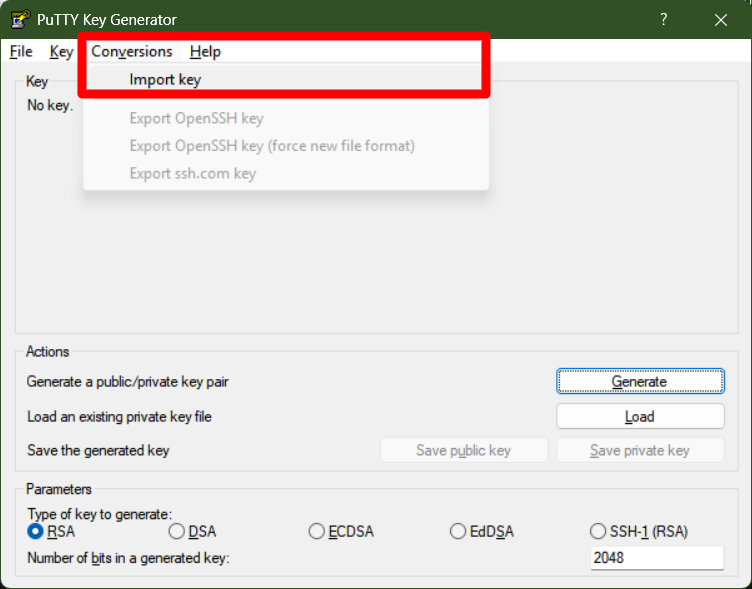Select Export ssh.com key entry
Viewport: 752px width, 589px height.
click(x=286, y=173)
